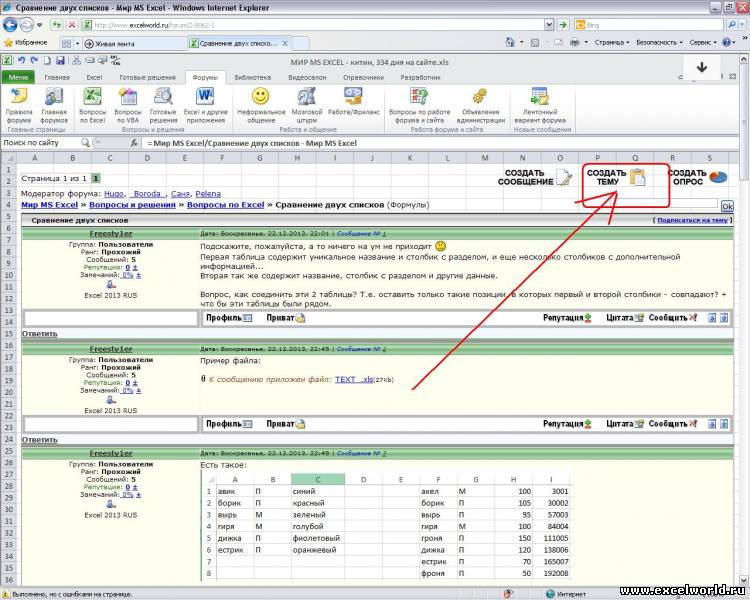Open the Сервис dropdown menu
750x600 pixels.
(703, 43)
